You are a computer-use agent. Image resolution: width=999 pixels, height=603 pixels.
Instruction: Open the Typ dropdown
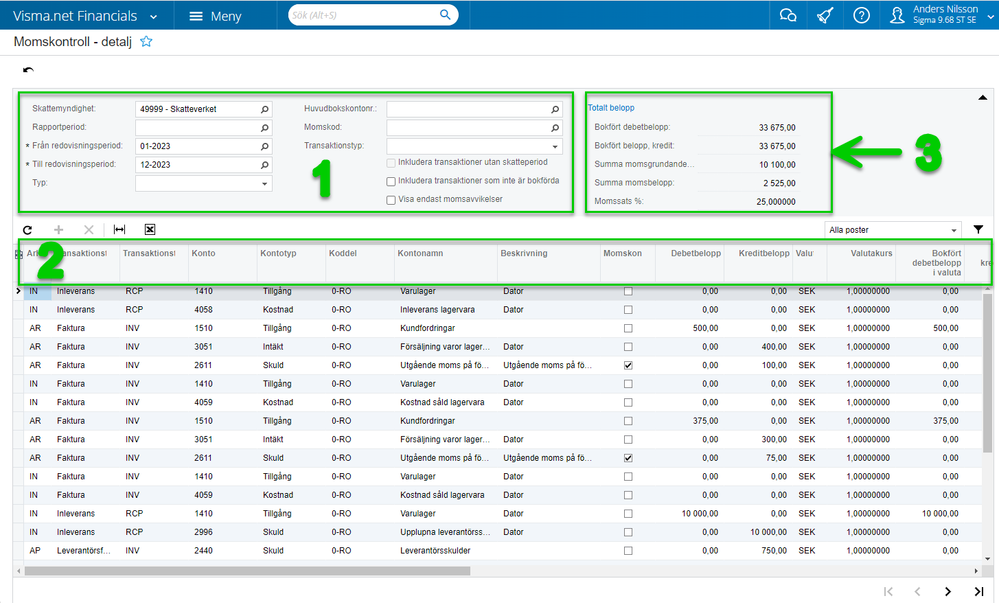(265, 184)
